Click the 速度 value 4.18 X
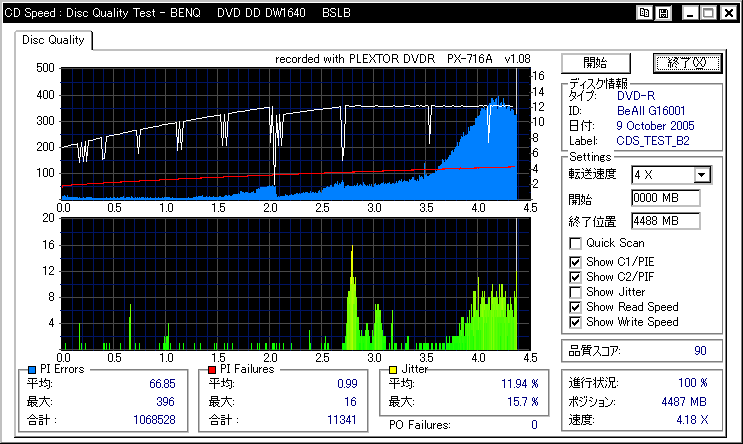Image resolution: width=743 pixels, height=444 pixels. 692,420
